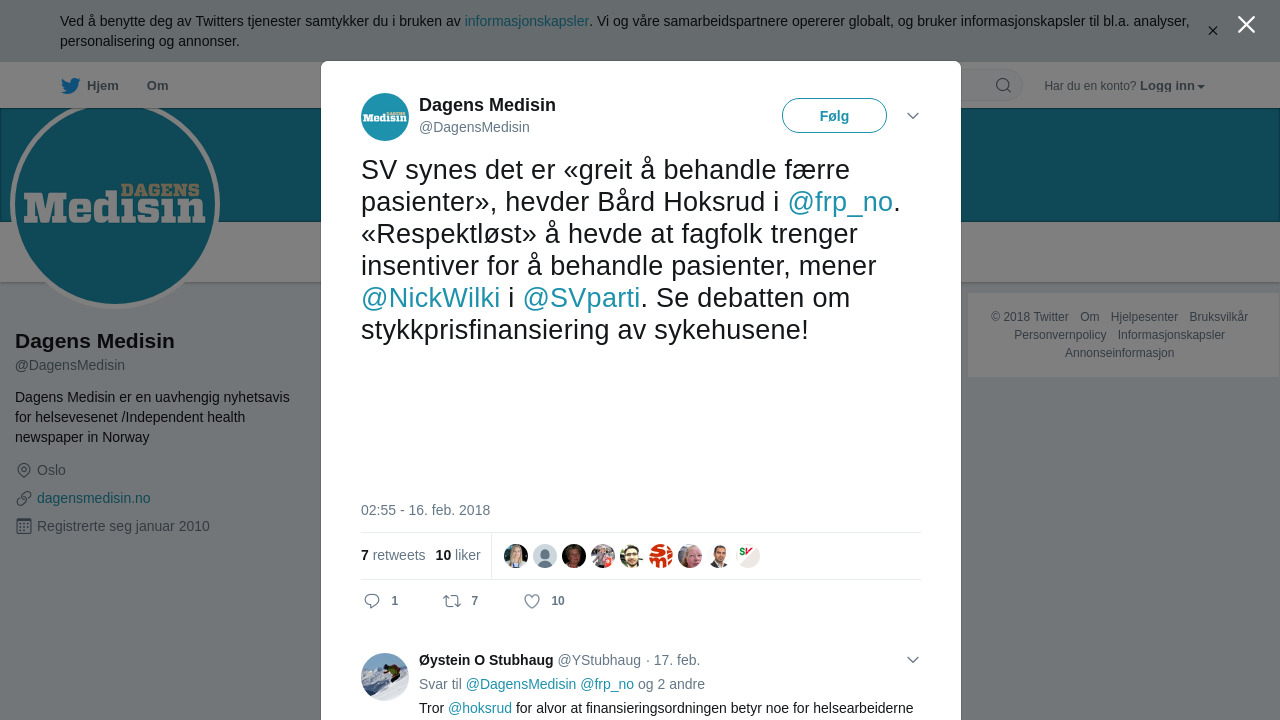
Task: Click the first liker's avatar thumbnail
Action: click(516, 556)
